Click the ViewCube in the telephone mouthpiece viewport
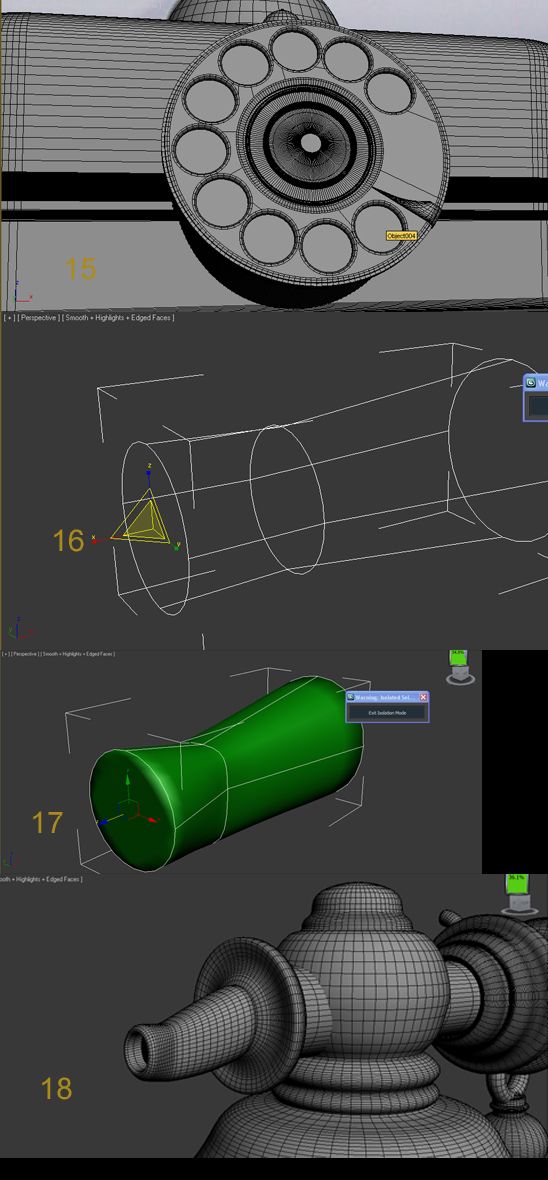 519,904
